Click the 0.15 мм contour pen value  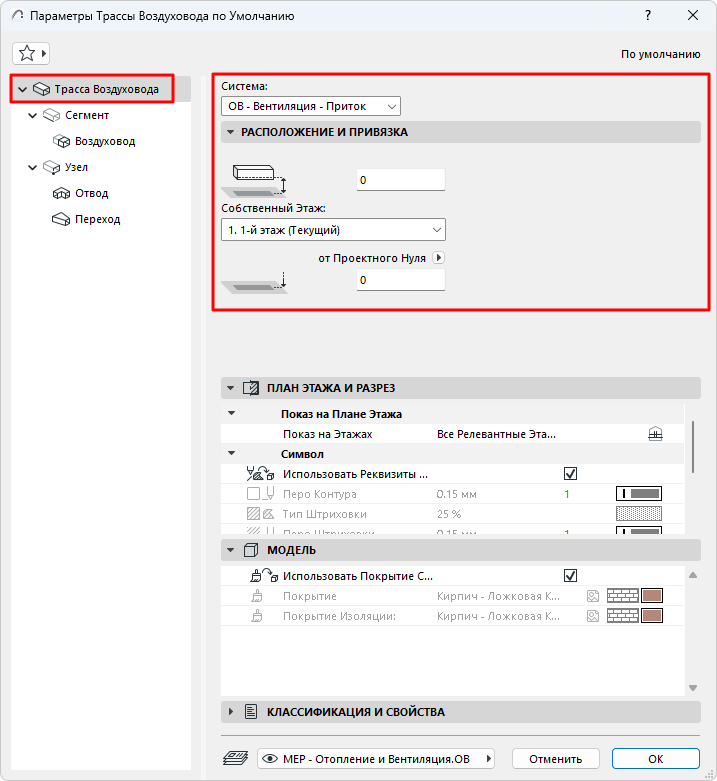tap(457, 494)
